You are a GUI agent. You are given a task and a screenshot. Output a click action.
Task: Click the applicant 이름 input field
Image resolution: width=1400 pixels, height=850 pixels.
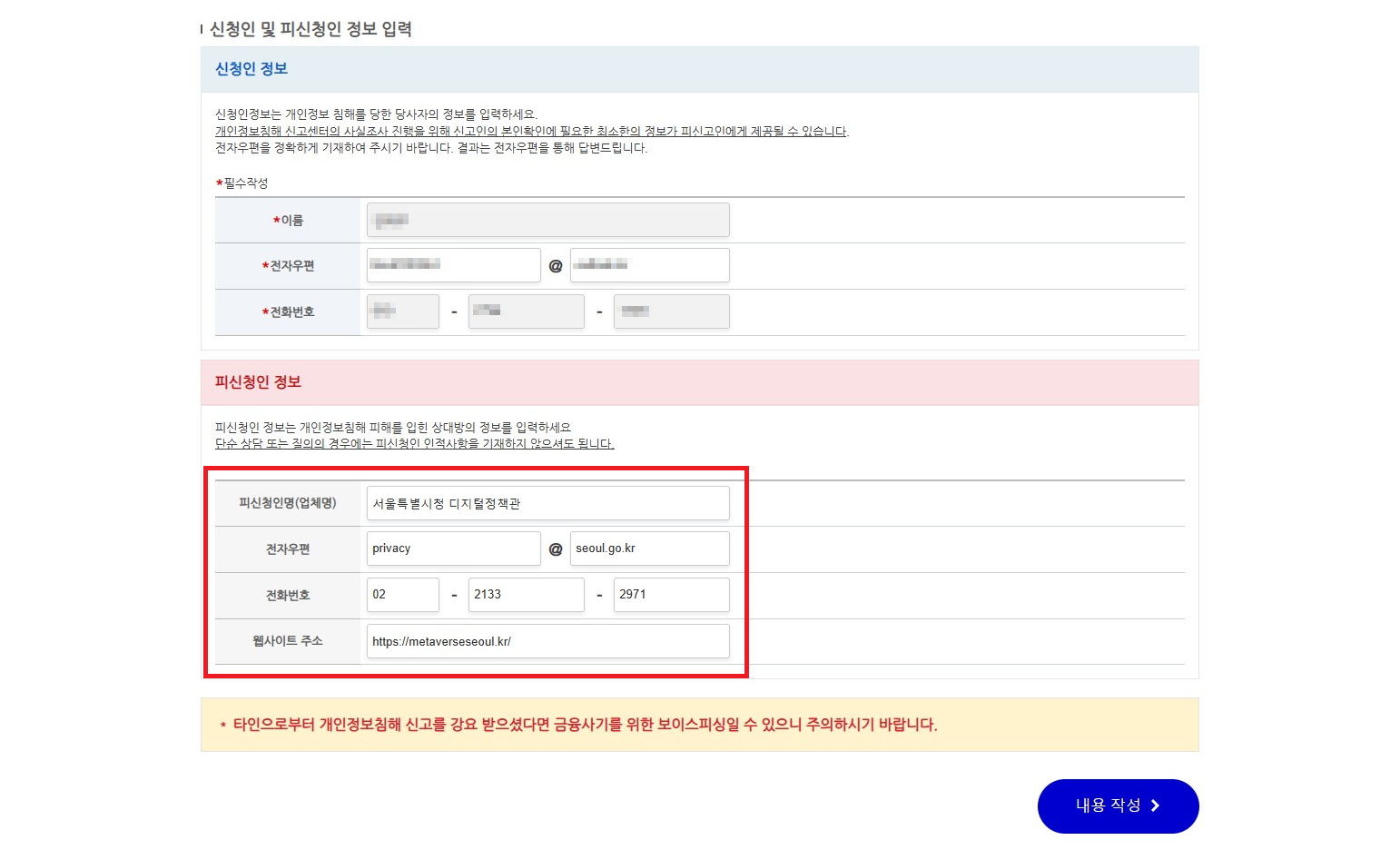547,220
